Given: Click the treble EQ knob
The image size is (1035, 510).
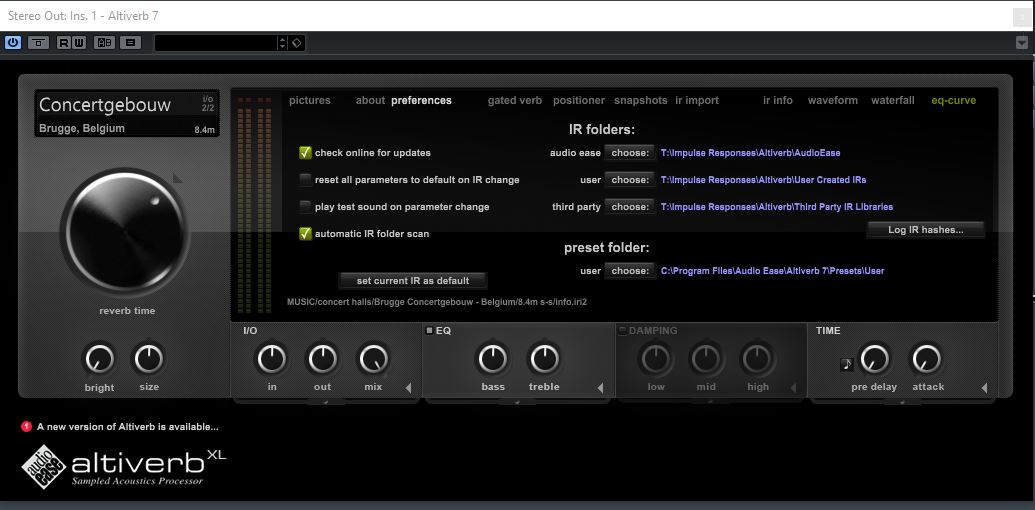Looking at the screenshot, I should click(x=544, y=359).
